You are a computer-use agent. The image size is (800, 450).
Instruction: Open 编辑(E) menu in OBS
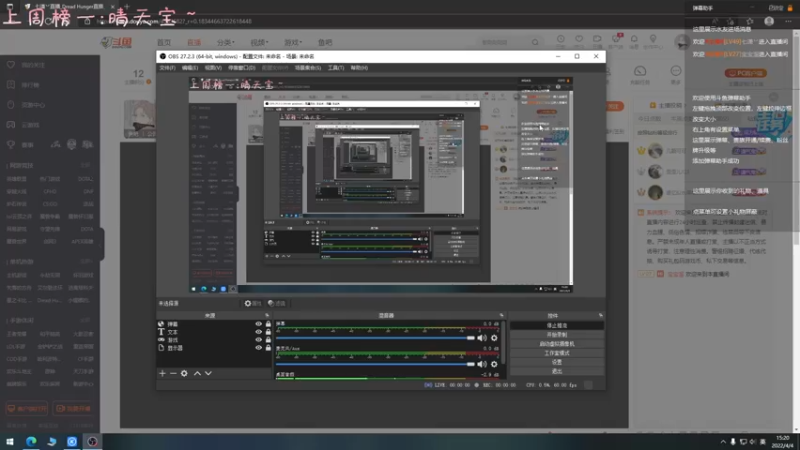190,68
